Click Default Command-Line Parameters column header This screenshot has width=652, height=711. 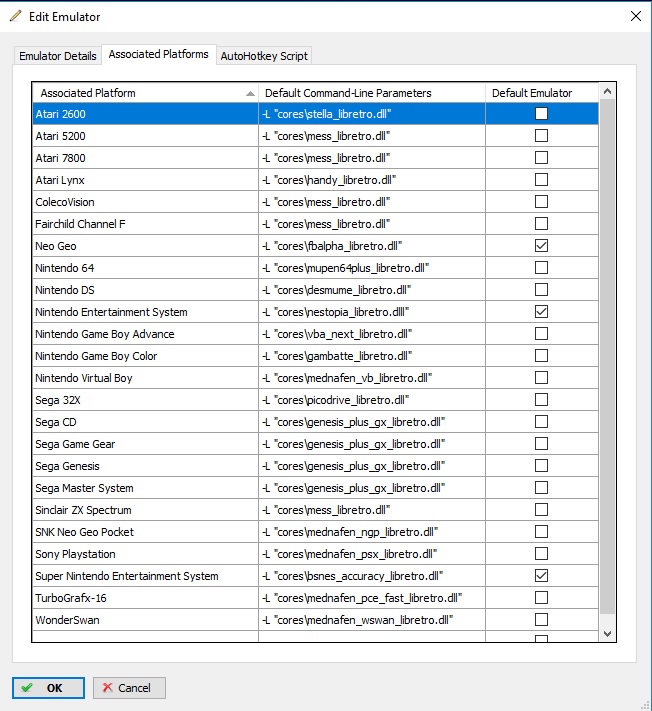point(372,93)
